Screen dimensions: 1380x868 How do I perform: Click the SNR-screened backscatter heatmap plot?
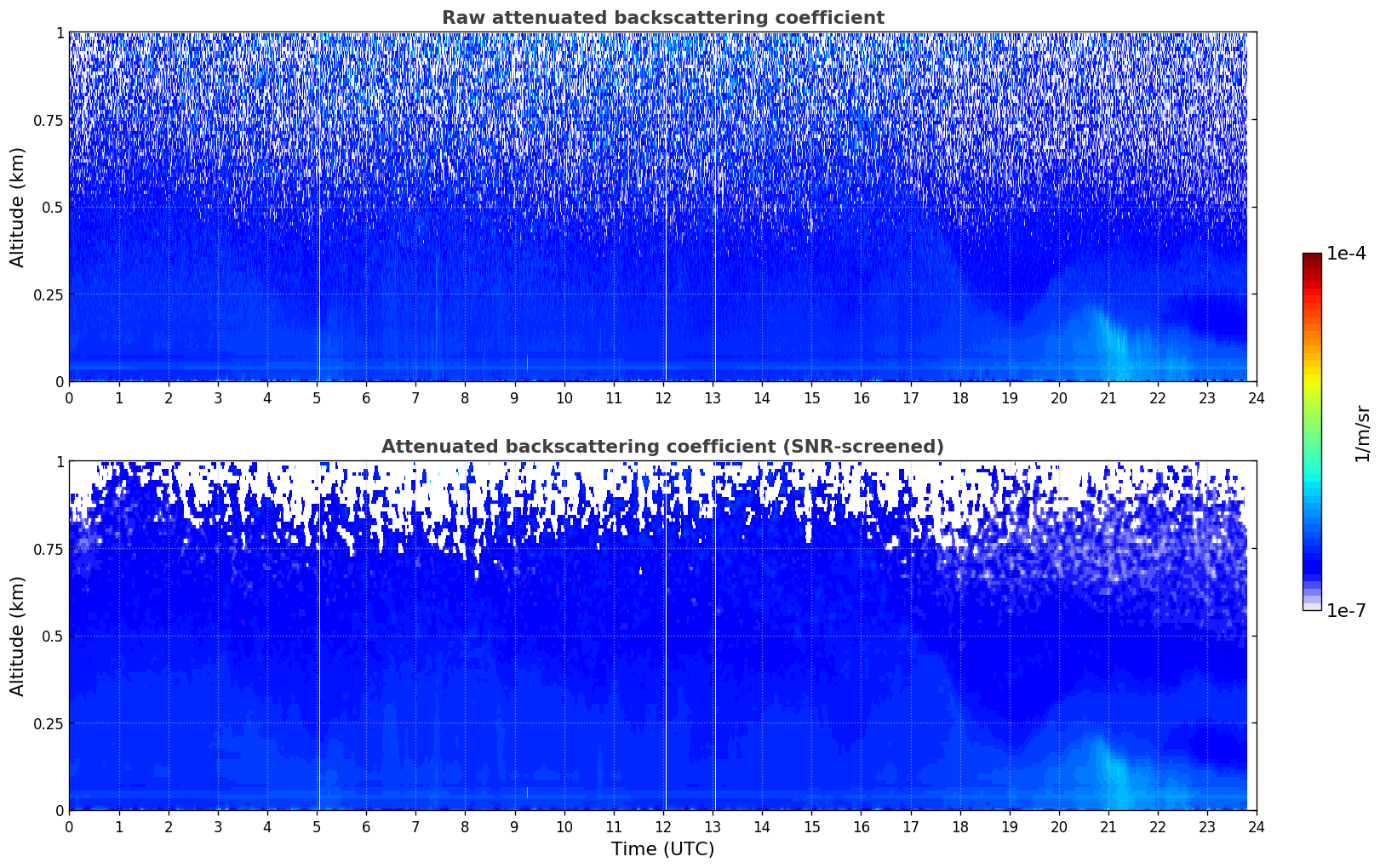coord(662,636)
